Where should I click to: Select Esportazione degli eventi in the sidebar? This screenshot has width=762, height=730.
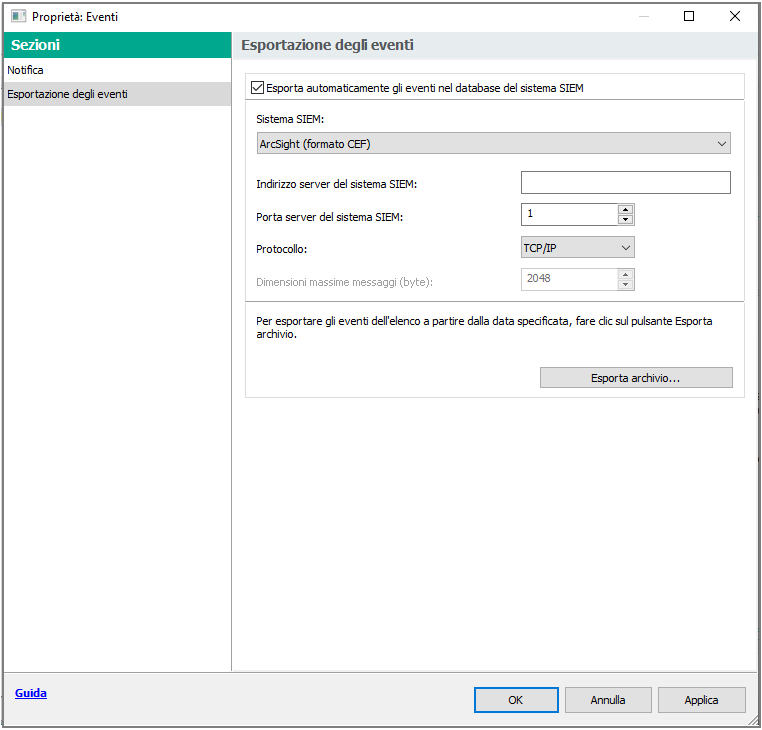tap(67, 95)
